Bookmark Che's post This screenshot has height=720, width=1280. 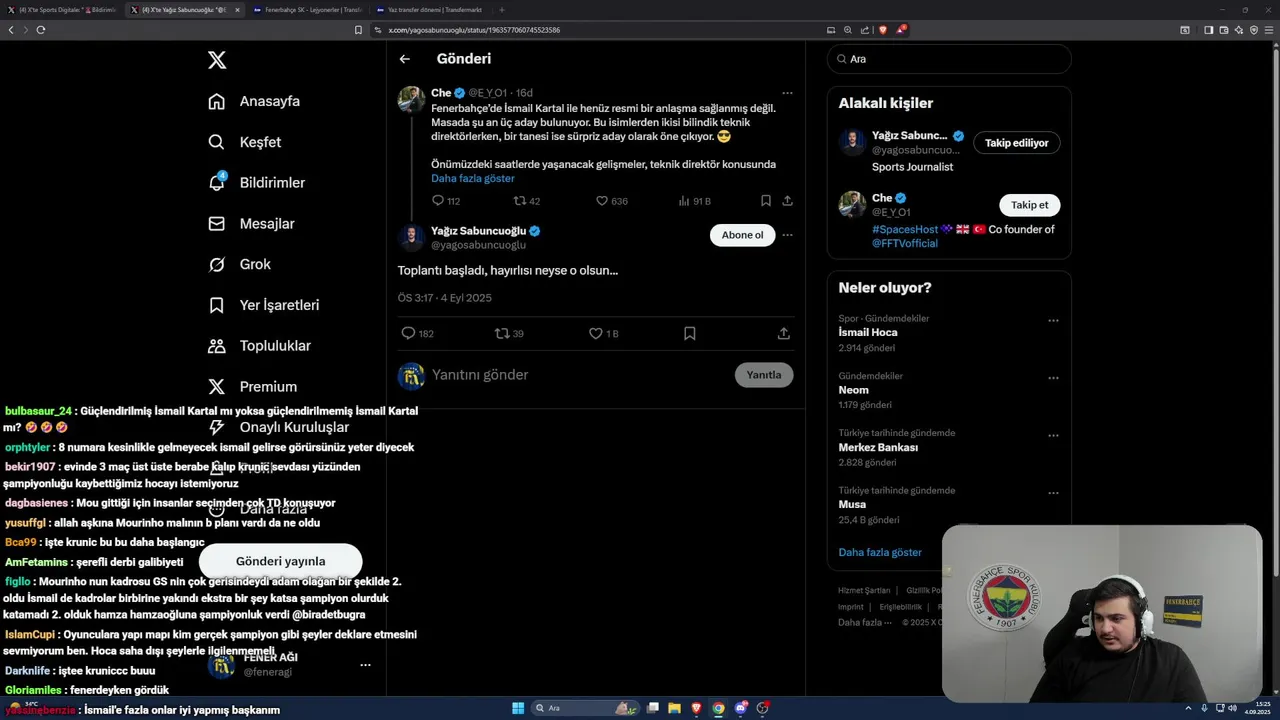click(766, 201)
